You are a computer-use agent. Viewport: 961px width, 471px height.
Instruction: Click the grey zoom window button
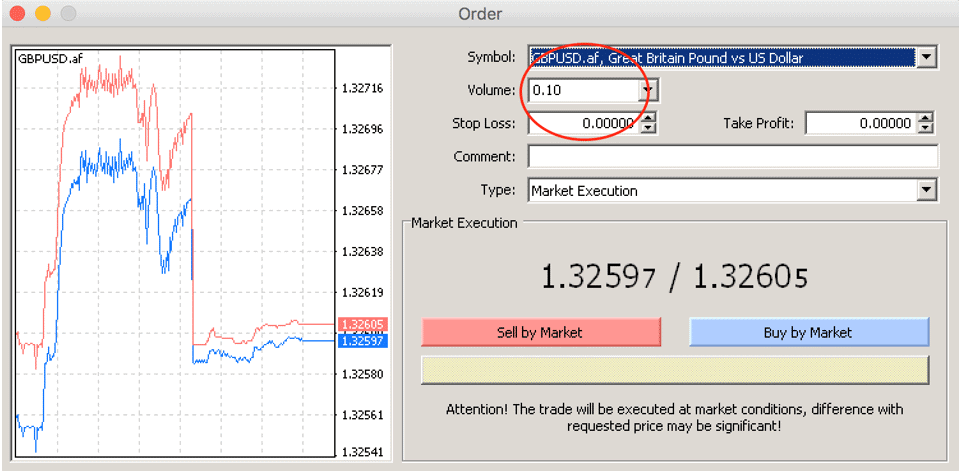(67, 13)
